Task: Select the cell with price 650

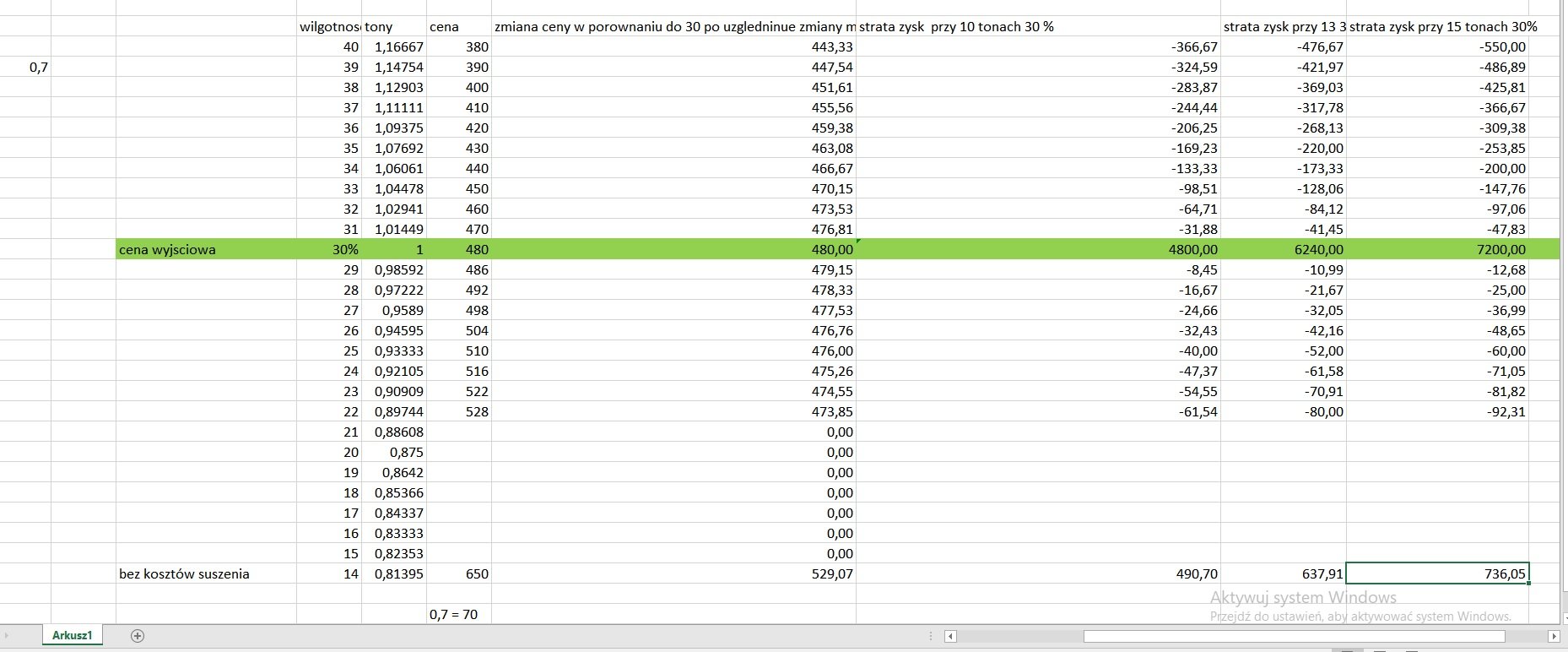Action: pos(458,573)
